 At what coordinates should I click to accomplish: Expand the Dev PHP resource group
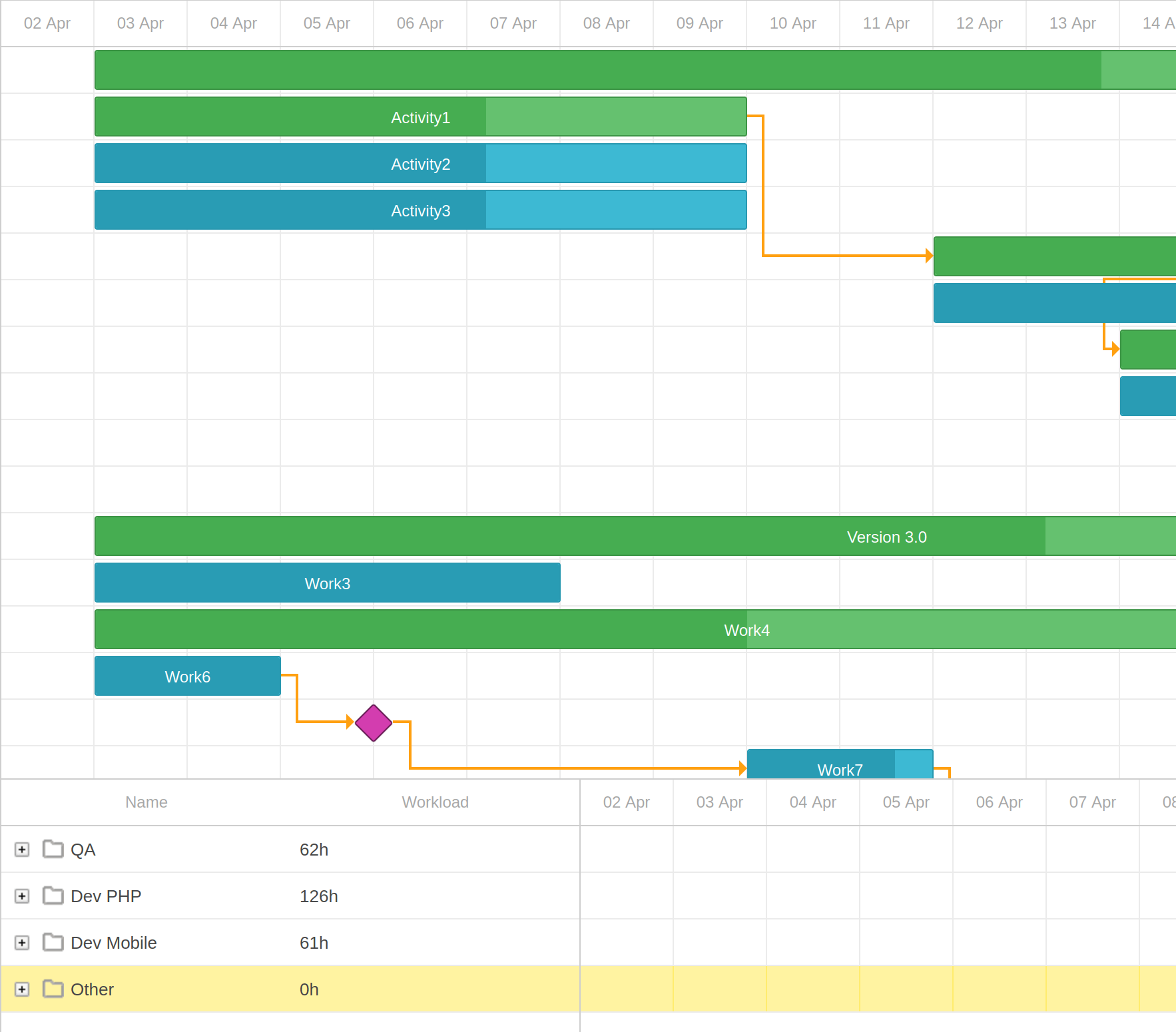pyautogui.click(x=21, y=896)
